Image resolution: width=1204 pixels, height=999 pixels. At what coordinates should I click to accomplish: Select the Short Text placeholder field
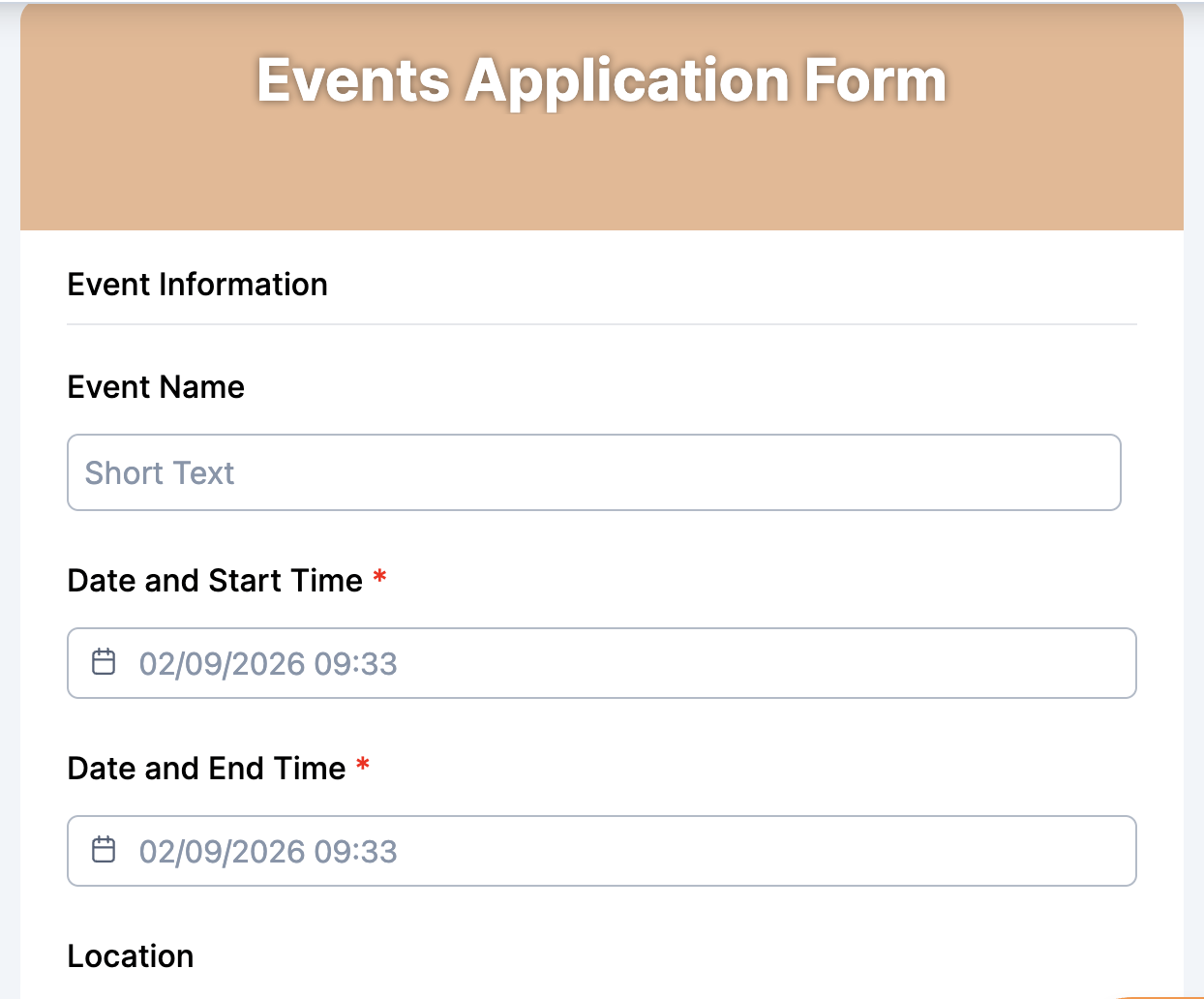point(593,472)
